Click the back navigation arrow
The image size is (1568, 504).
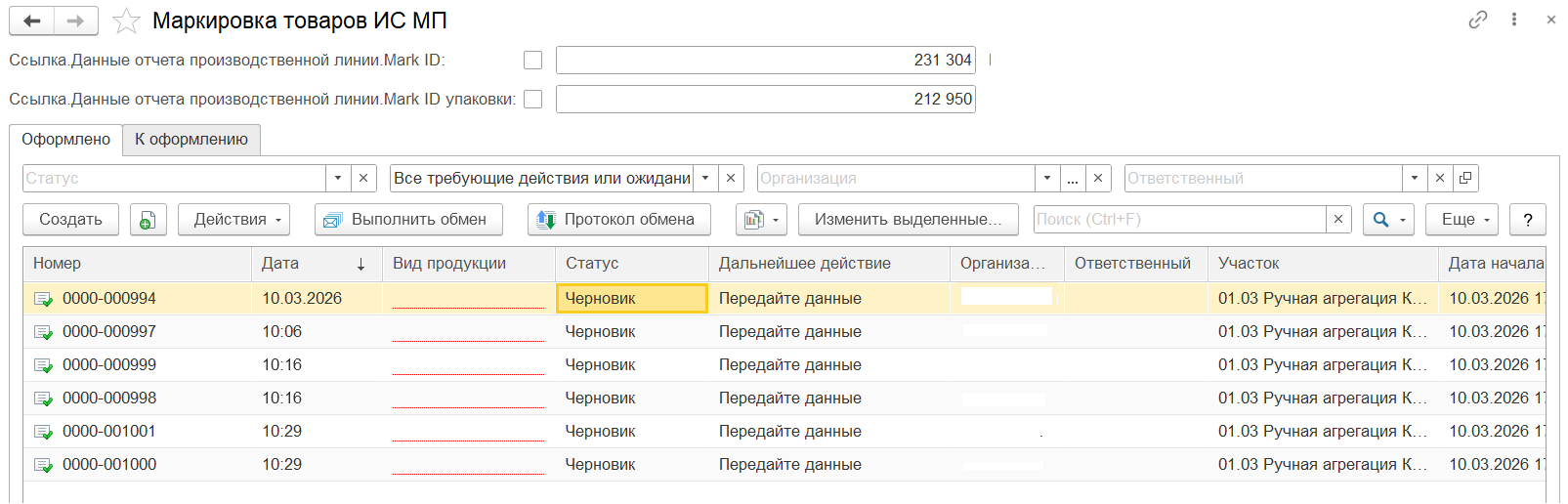32,21
